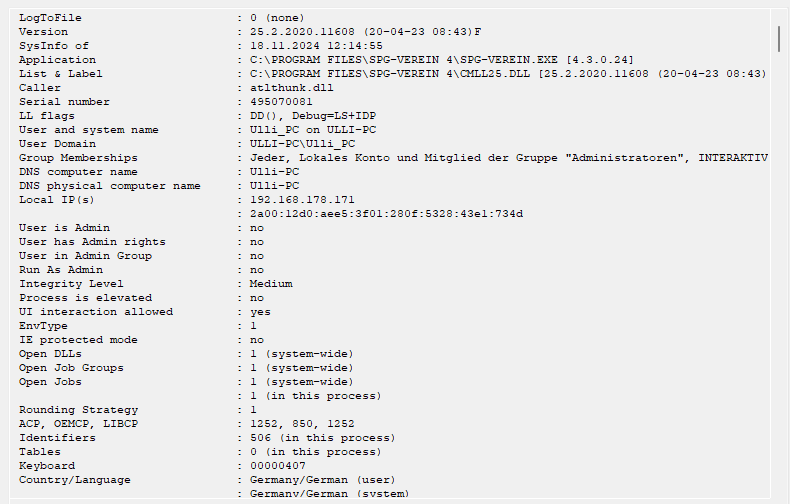Click the LogToFile label

click(x=50, y=18)
